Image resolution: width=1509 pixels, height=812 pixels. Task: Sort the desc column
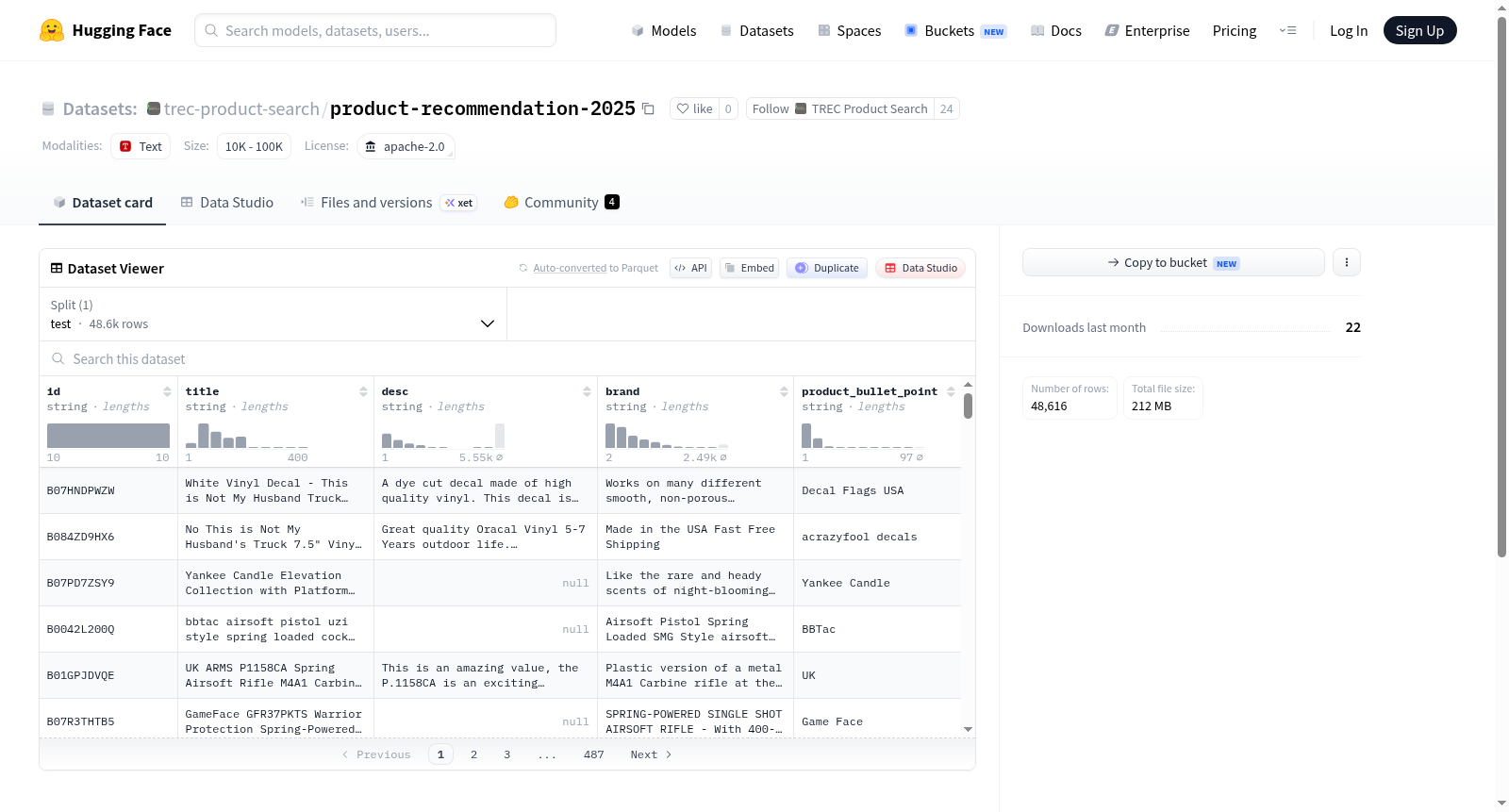pos(587,391)
